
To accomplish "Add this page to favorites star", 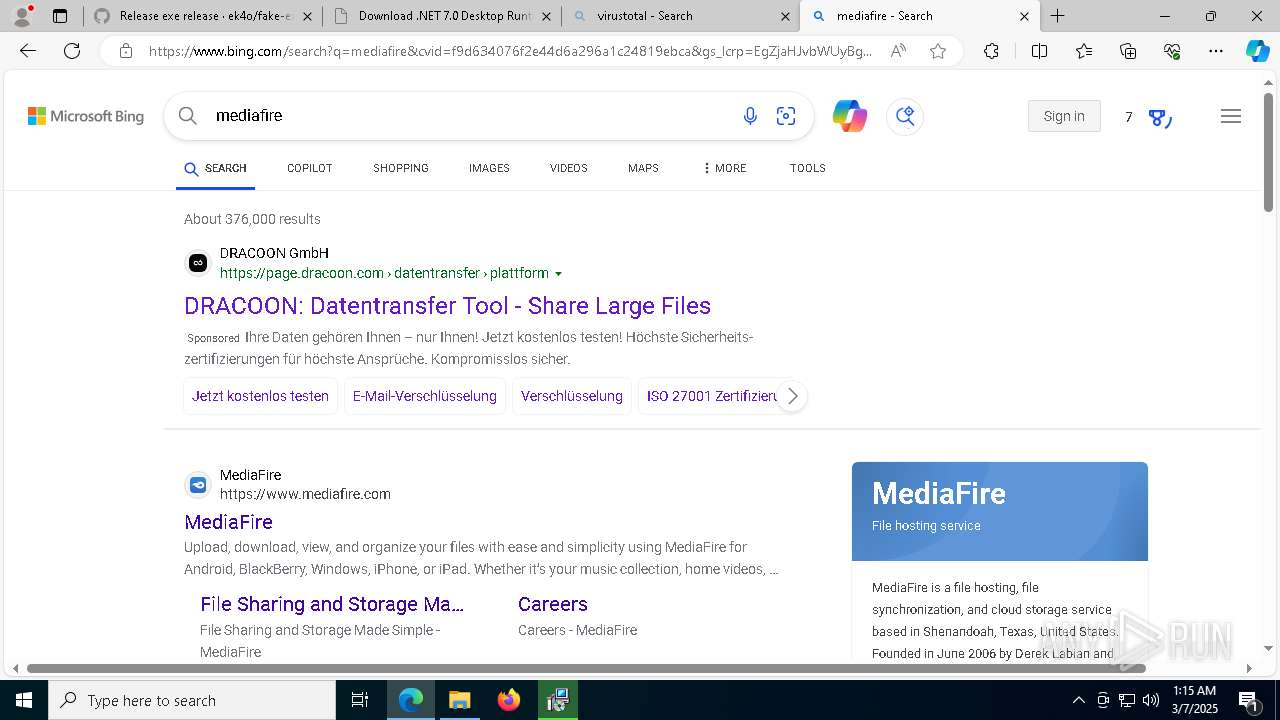I will [938, 51].
